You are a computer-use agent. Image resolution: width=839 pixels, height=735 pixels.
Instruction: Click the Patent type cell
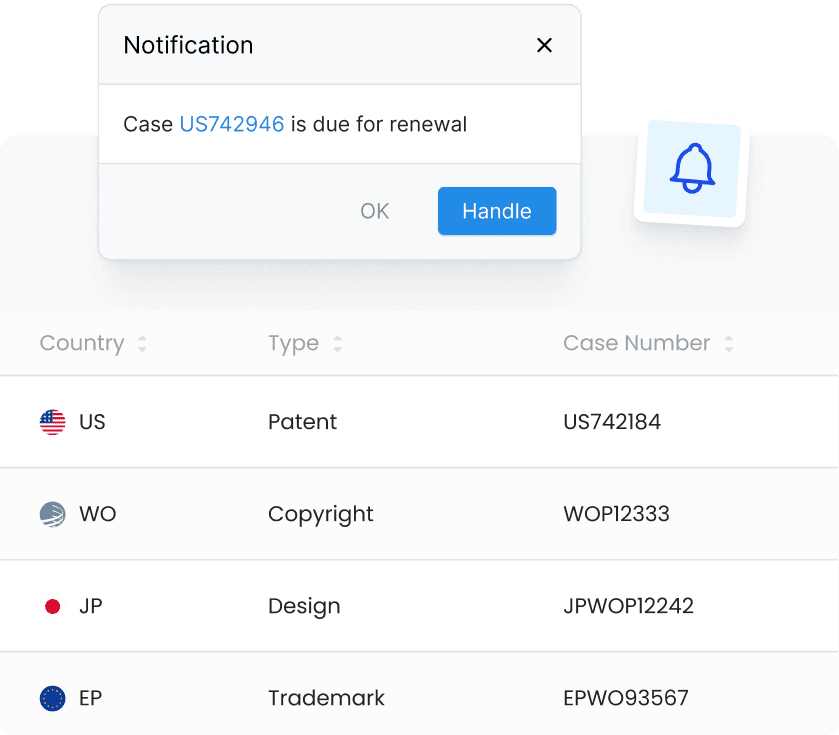[302, 422]
